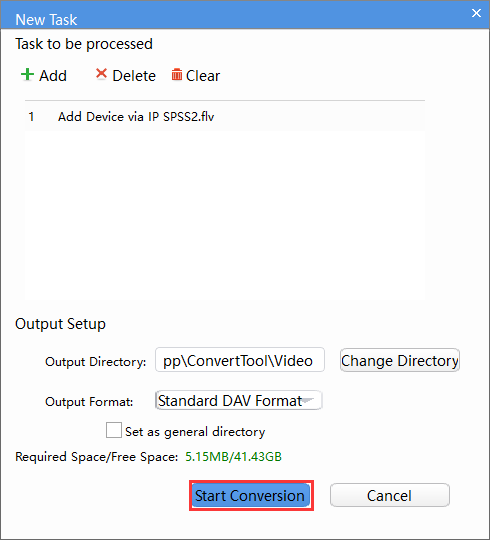Click the 5.15MB/41.43GB space readout
Image resolution: width=490 pixels, height=540 pixels.
pyautogui.click(x=233, y=457)
